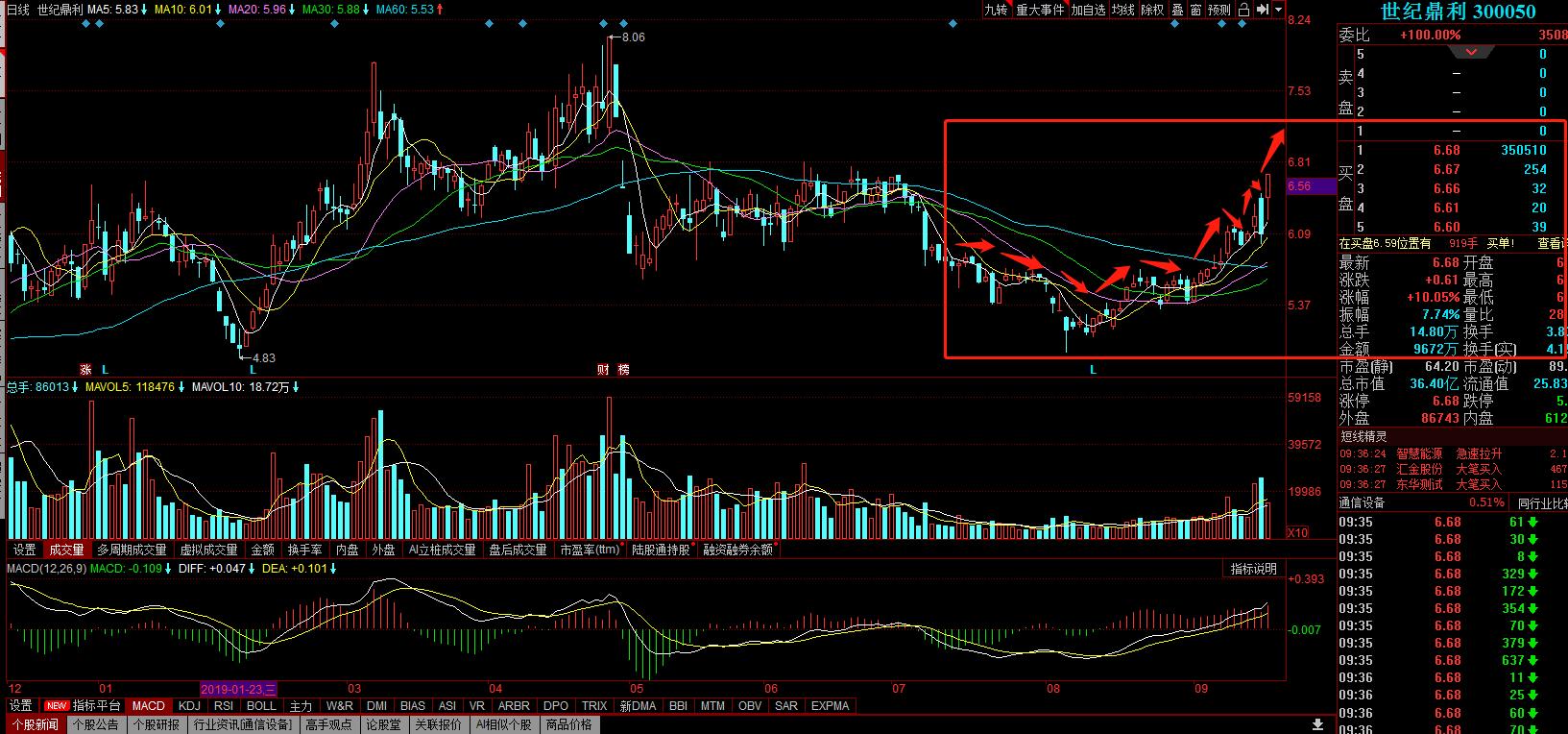Click the 日线 period selector

(18, 10)
